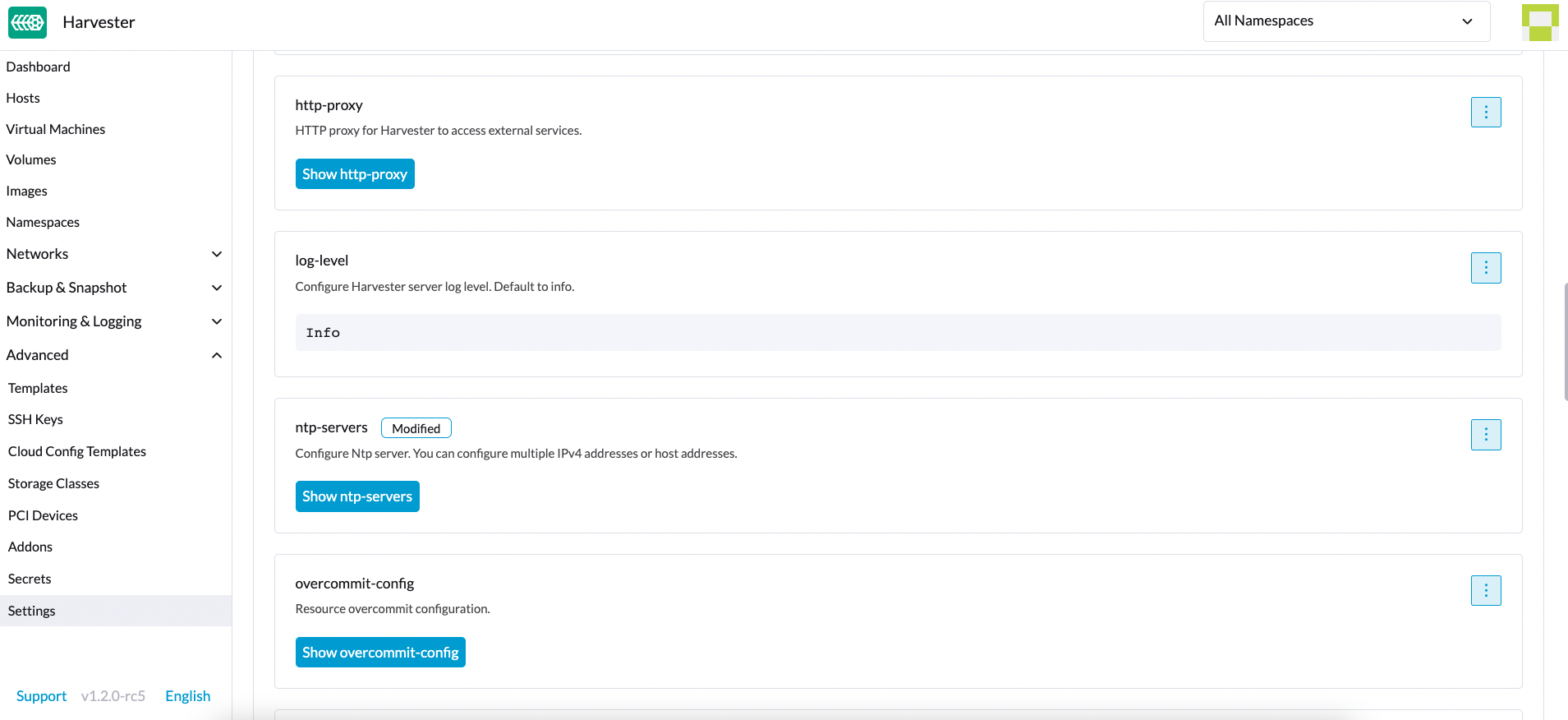The width and height of the screenshot is (1568, 720).
Task: Open ntp-servers three-dot actions menu
Action: 1485,435
